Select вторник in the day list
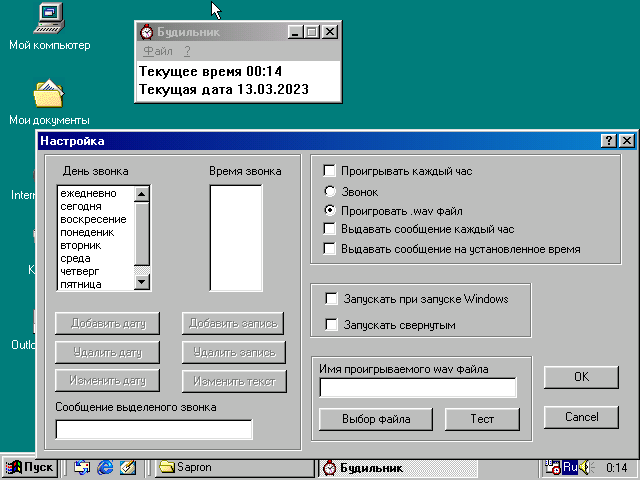The width and height of the screenshot is (640, 480). coord(96,245)
